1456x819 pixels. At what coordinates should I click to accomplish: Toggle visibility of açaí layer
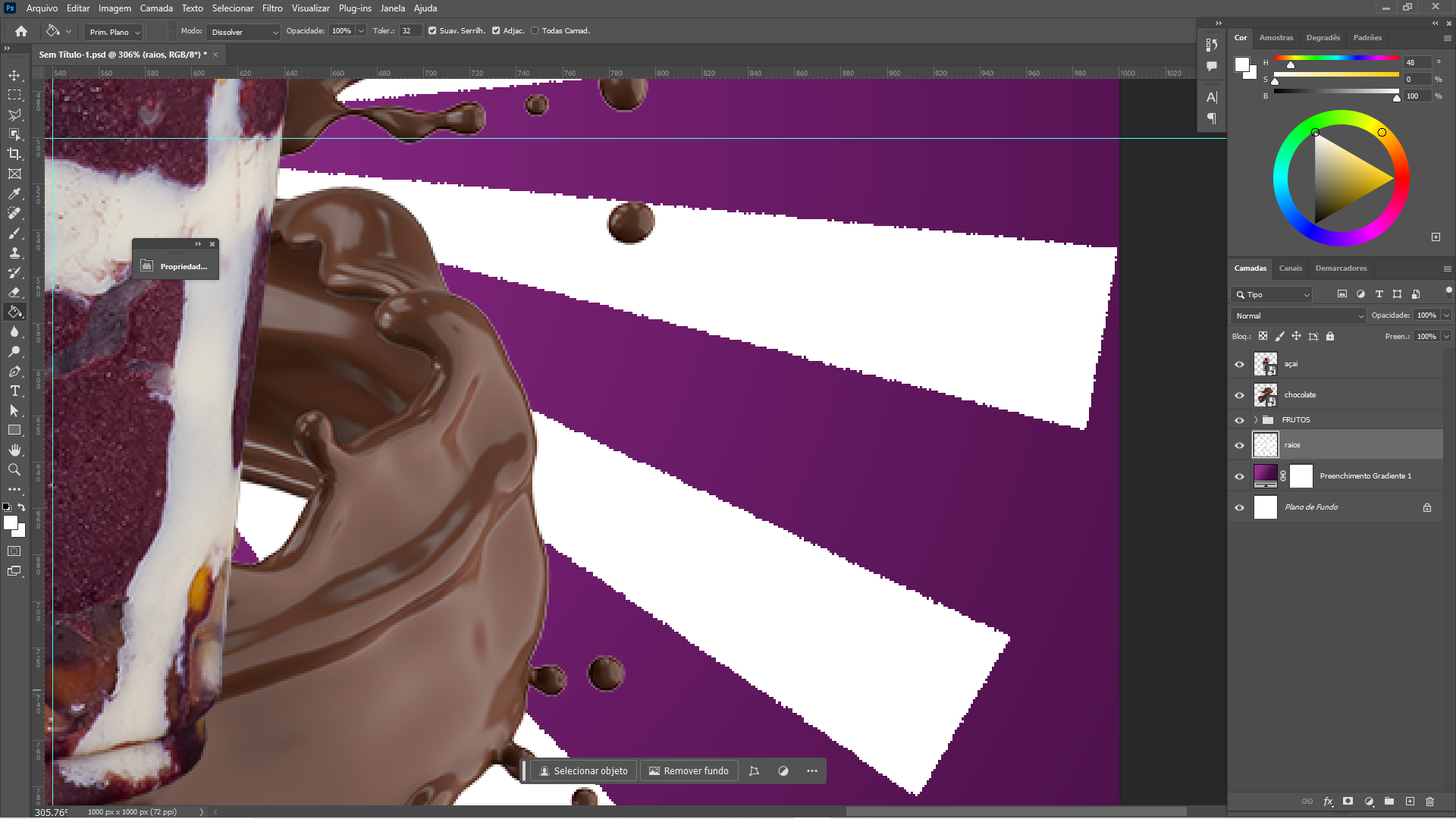(1239, 363)
